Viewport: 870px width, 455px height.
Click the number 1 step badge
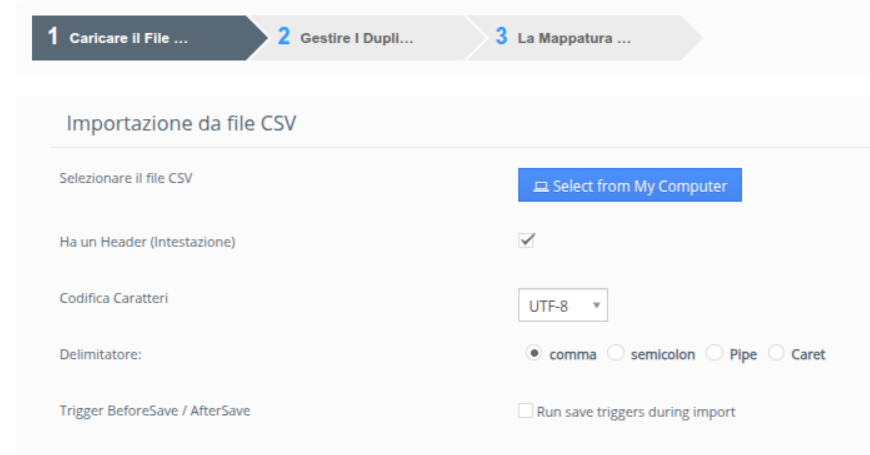(x=52, y=37)
